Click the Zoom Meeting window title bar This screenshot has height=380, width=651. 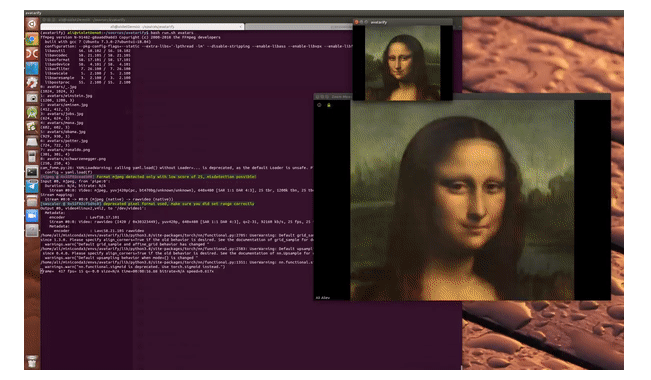[462, 96]
